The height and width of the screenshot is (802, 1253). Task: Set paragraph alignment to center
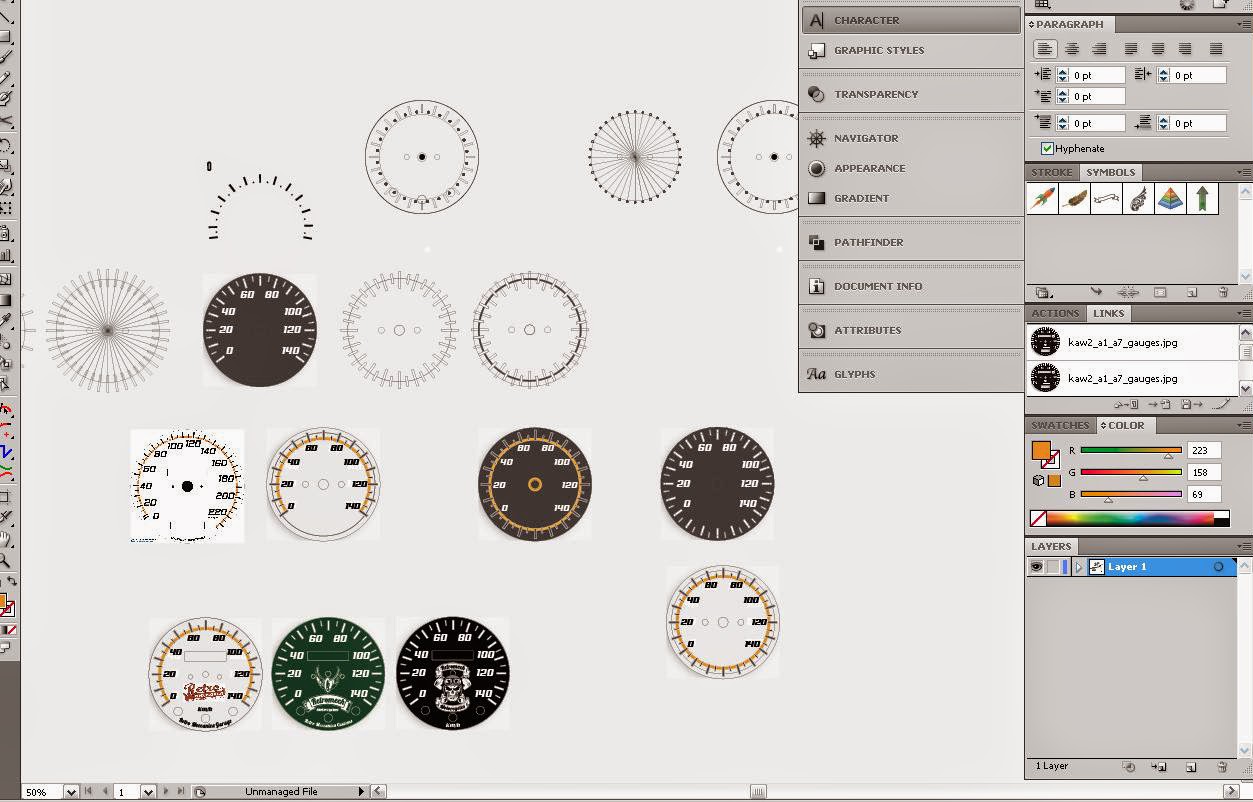(x=1072, y=48)
